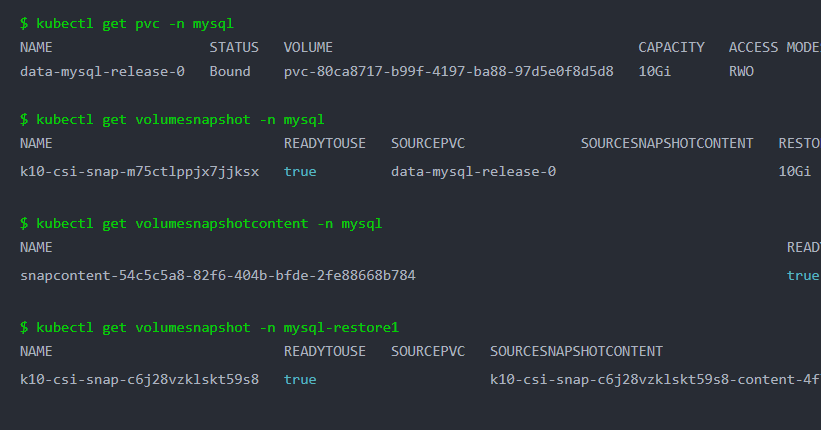Click data-mysql-release-0 under SOURCEPVC column
The height and width of the screenshot is (430, 821).
pyautogui.click(x=473, y=171)
